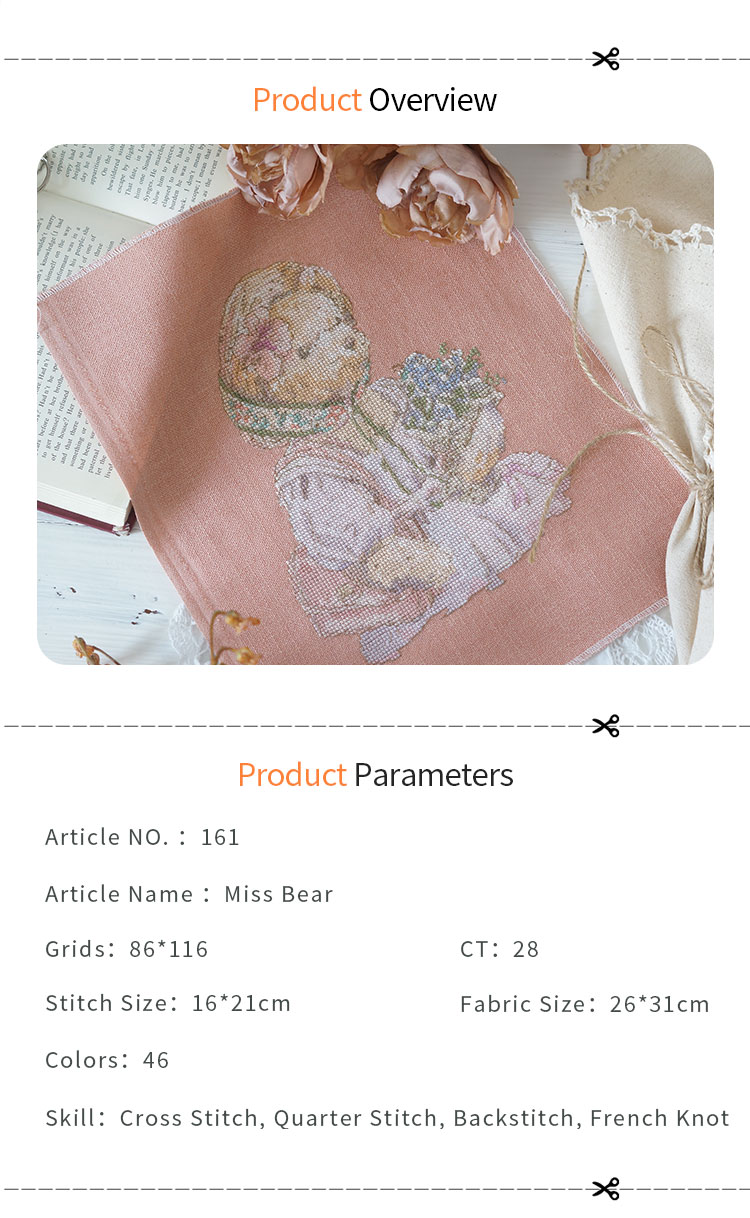750x1218 pixels.
Task: Click the scissors icon above Product Overview
Action: pos(605,59)
